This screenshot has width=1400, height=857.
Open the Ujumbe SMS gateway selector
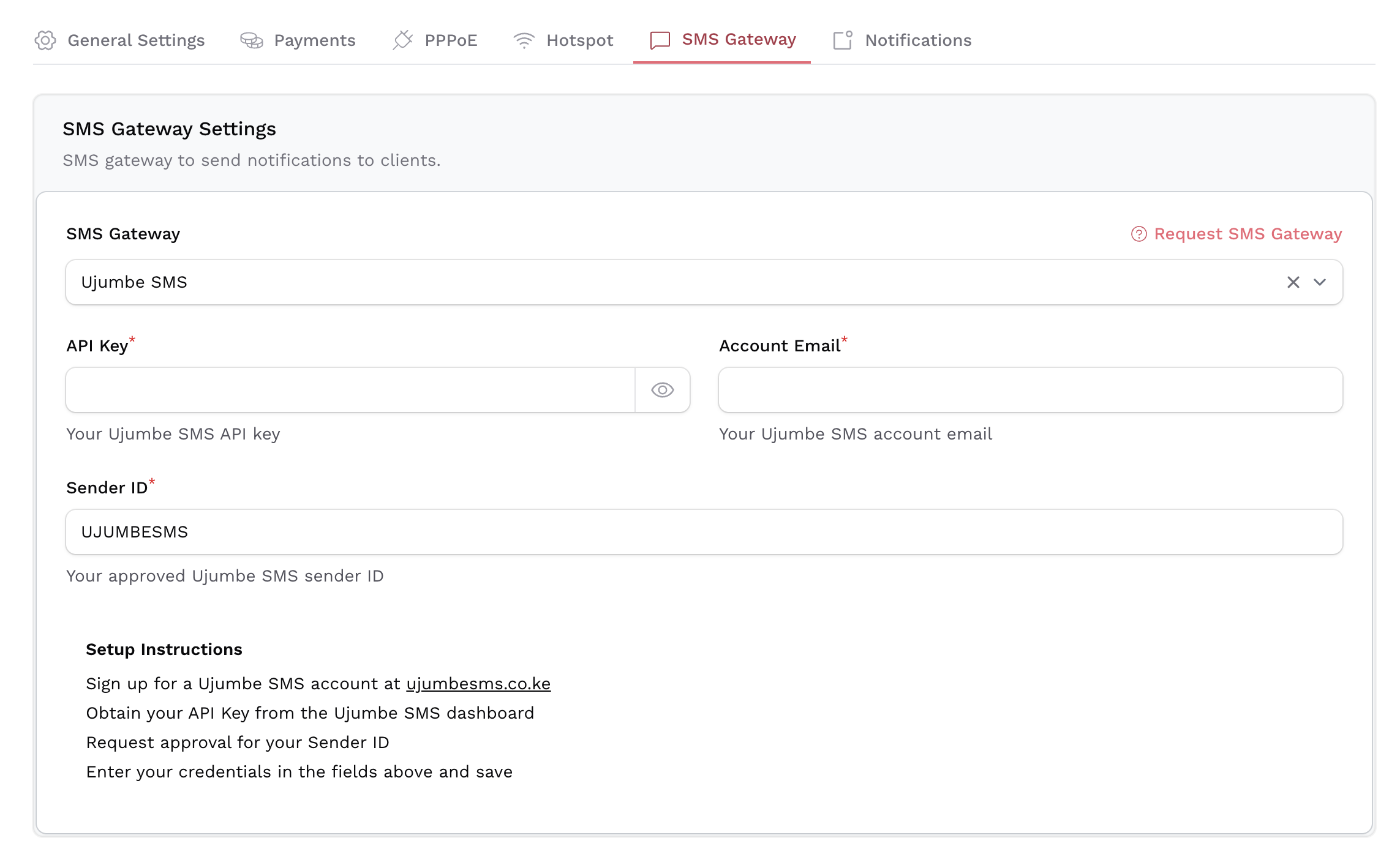point(612,282)
